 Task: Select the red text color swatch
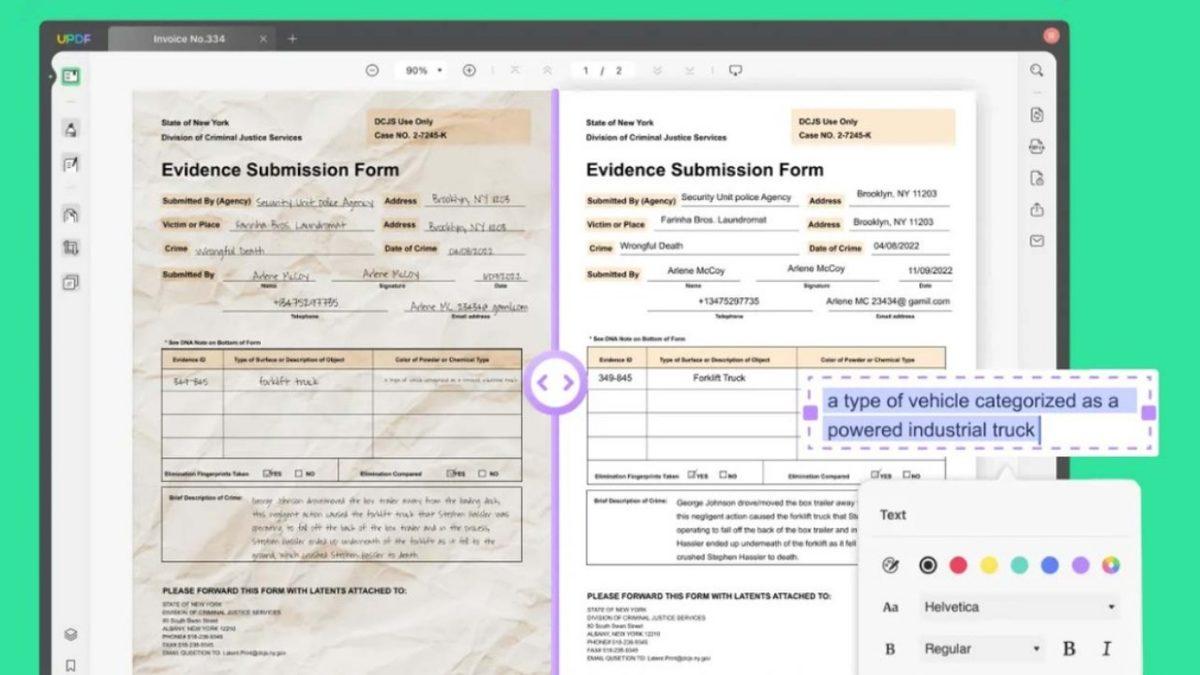[958, 564]
